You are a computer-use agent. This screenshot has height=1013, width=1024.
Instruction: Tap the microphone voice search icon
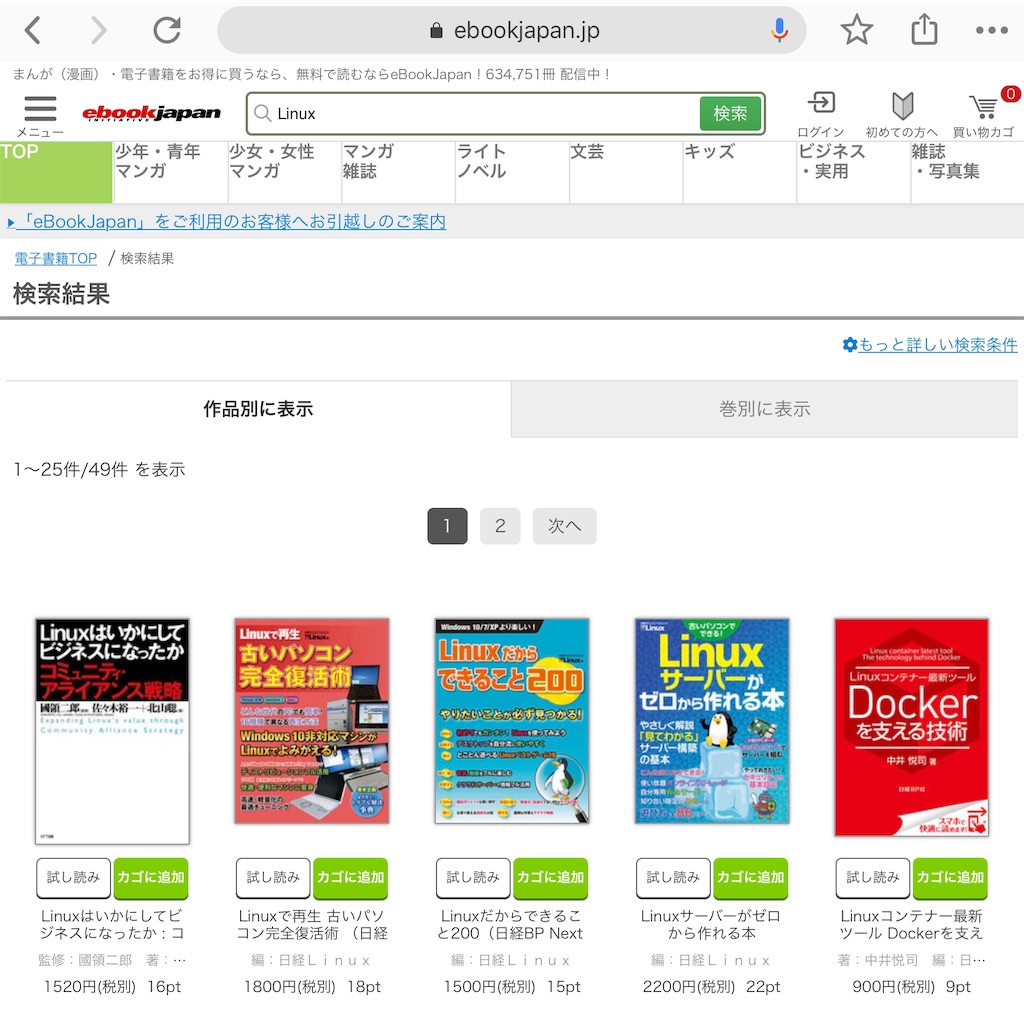[x=778, y=30]
